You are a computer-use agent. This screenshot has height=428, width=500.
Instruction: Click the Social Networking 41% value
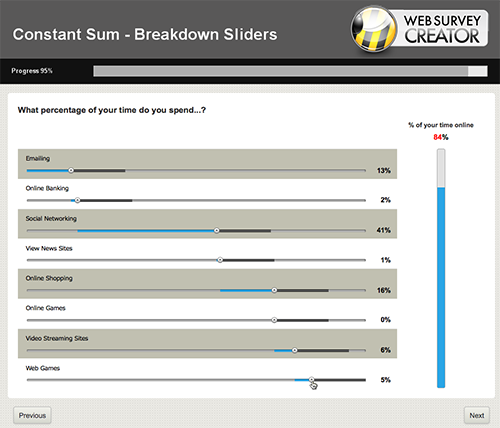click(384, 230)
